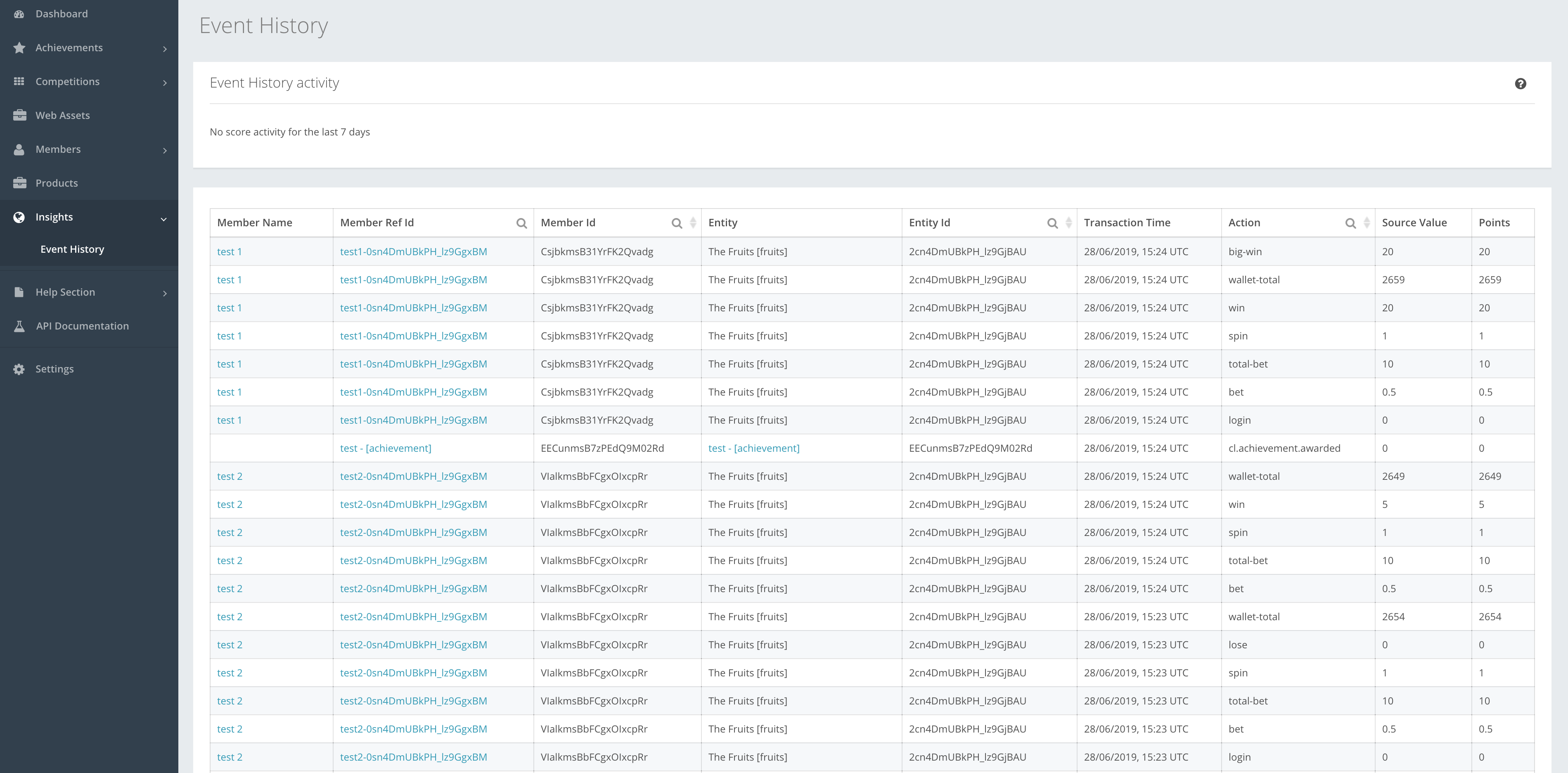Click Action column search icon
The image size is (1568, 773).
tap(1350, 223)
